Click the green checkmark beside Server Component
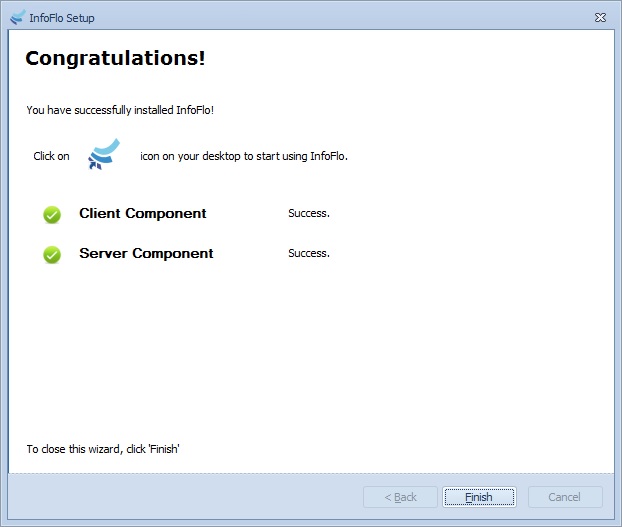The image size is (622, 527). (x=52, y=254)
